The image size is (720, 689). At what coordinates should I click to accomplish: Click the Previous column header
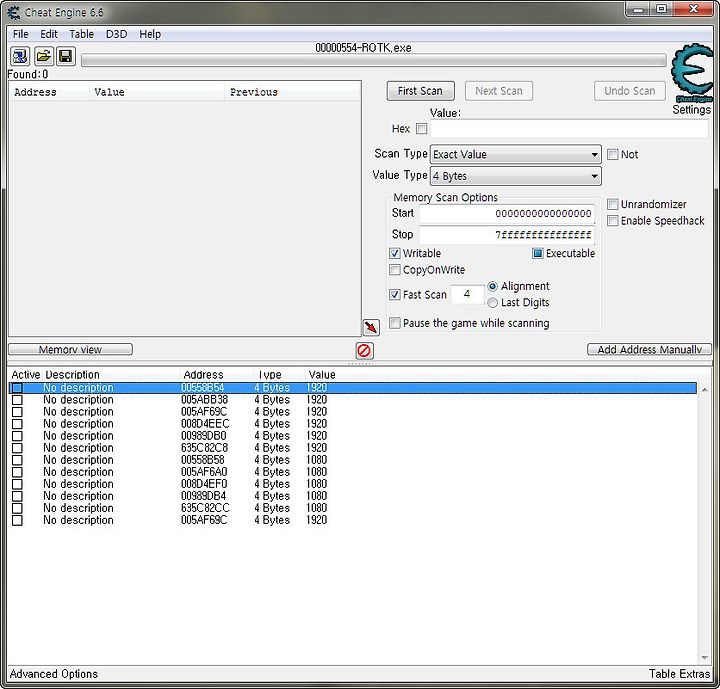click(x=292, y=92)
